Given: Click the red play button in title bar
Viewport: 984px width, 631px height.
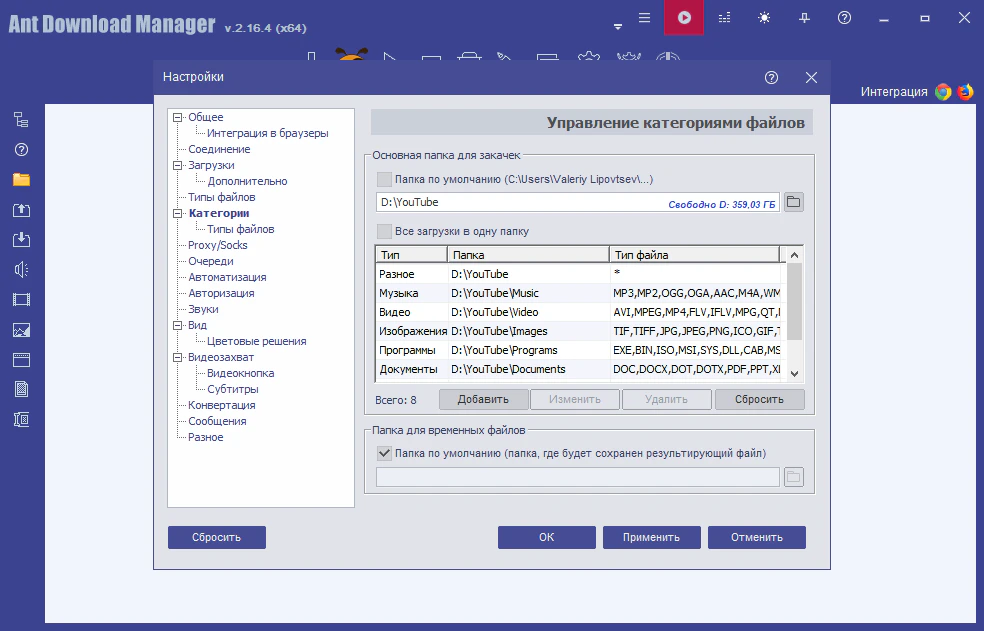Looking at the screenshot, I should tap(684, 18).
